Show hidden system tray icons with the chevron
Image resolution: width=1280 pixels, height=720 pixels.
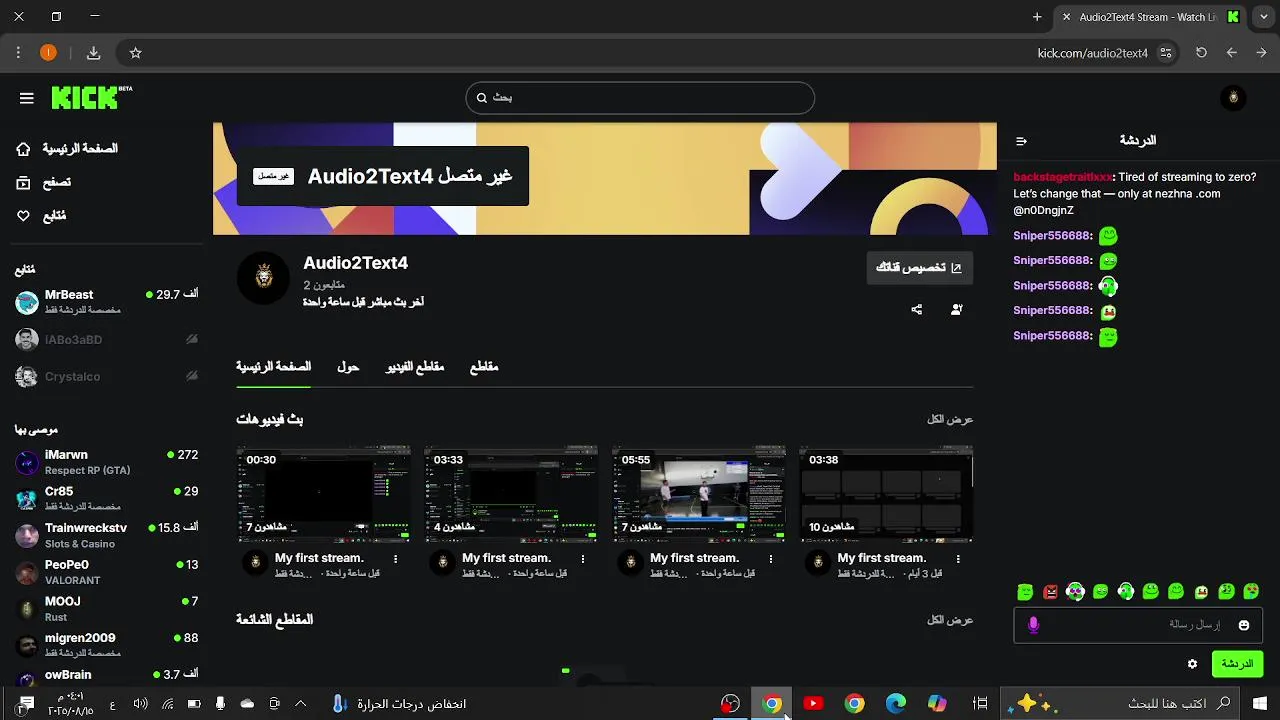click(x=300, y=704)
